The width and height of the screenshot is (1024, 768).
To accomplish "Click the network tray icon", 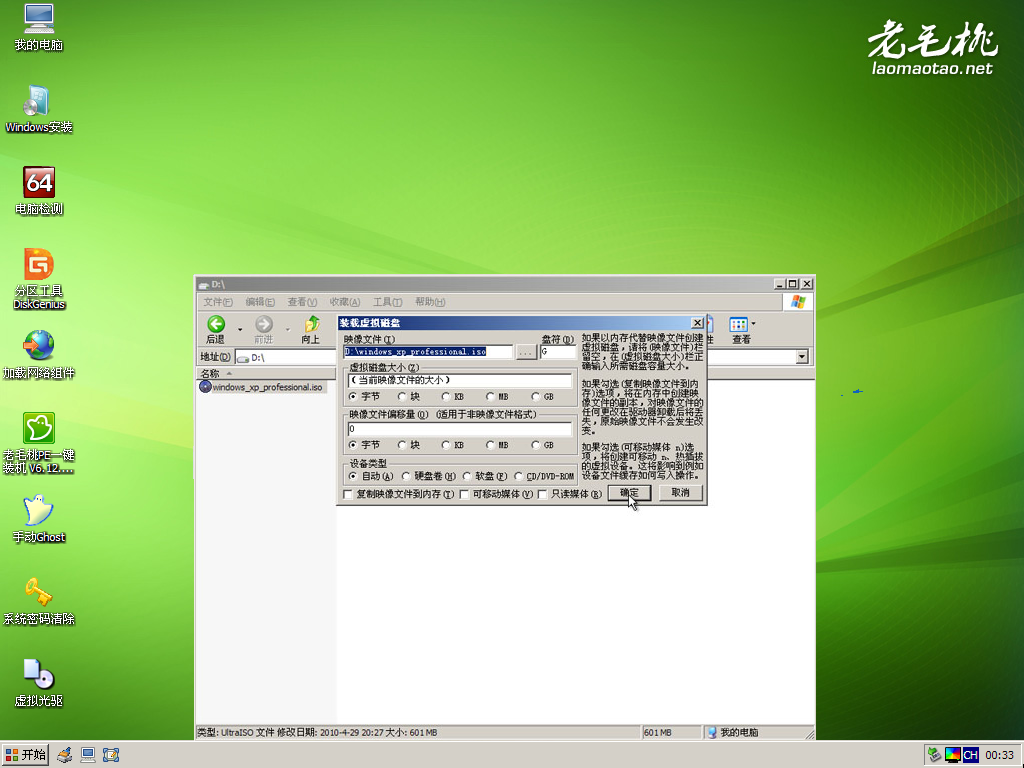I will [x=935, y=755].
